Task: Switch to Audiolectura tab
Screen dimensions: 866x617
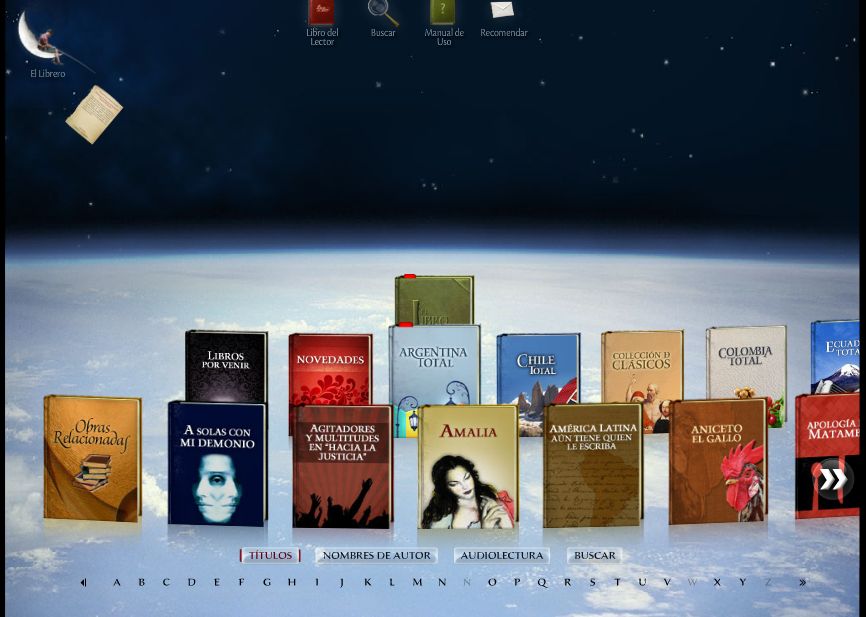Action: click(x=501, y=555)
